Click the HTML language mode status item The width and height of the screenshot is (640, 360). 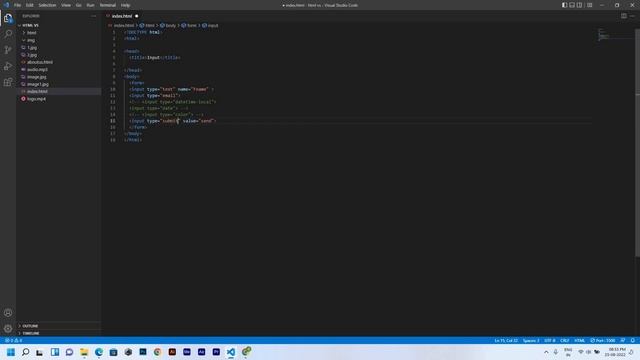[580, 340]
